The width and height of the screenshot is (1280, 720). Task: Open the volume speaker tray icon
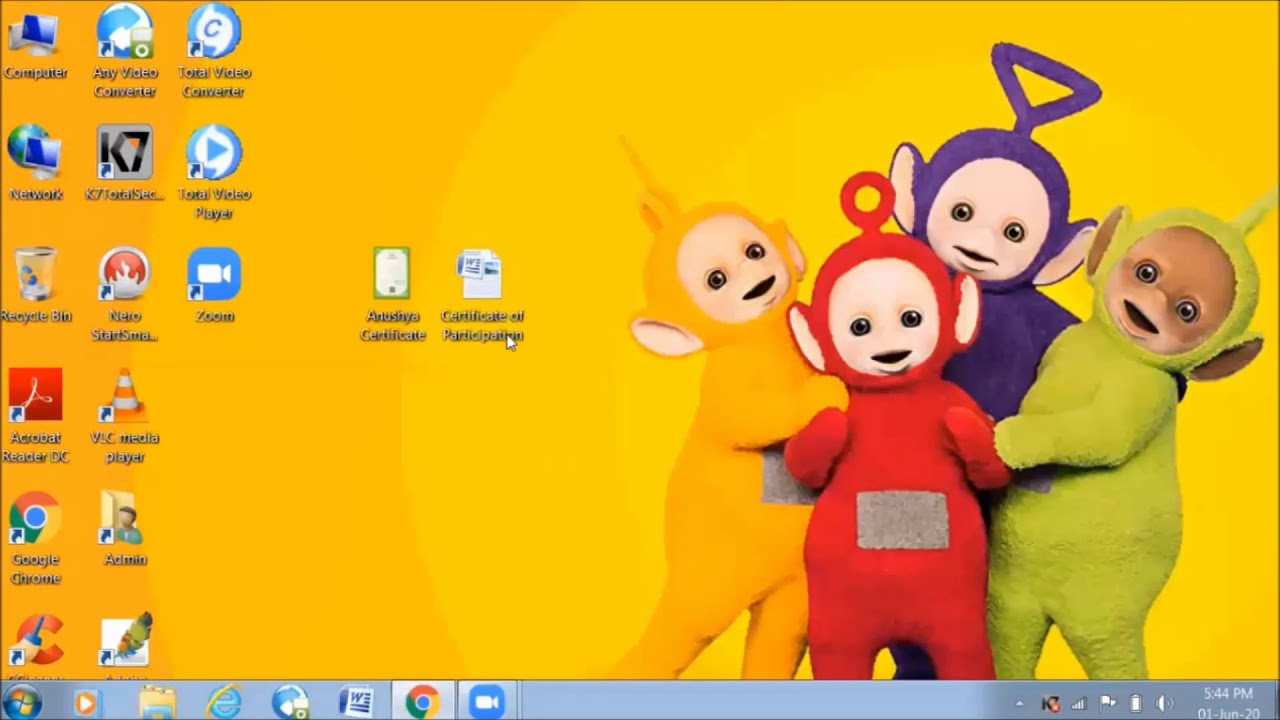(x=1164, y=704)
